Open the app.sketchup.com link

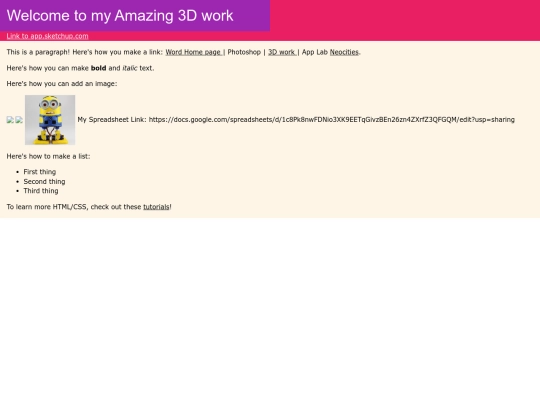48,36
